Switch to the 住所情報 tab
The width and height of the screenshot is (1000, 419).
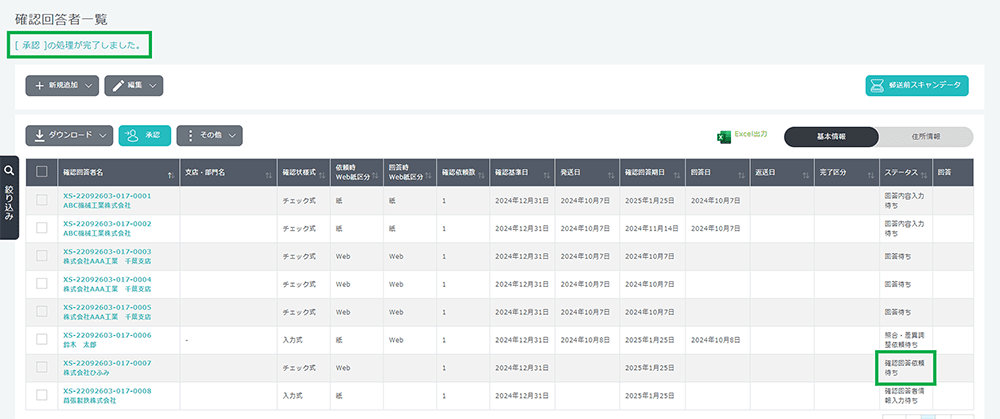coord(925,137)
